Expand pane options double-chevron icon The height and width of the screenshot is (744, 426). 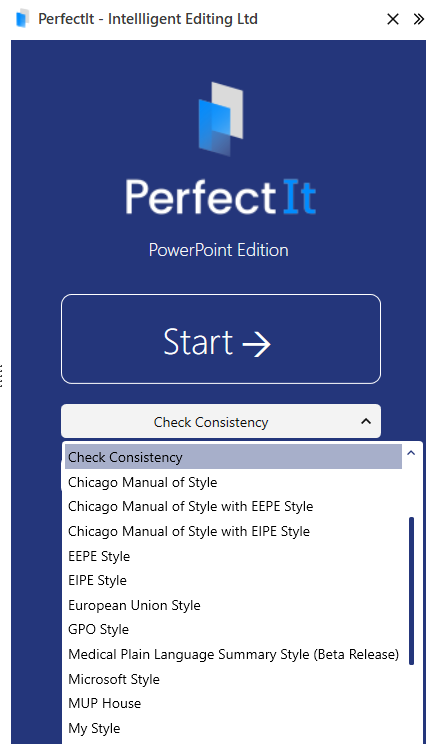click(x=418, y=19)
